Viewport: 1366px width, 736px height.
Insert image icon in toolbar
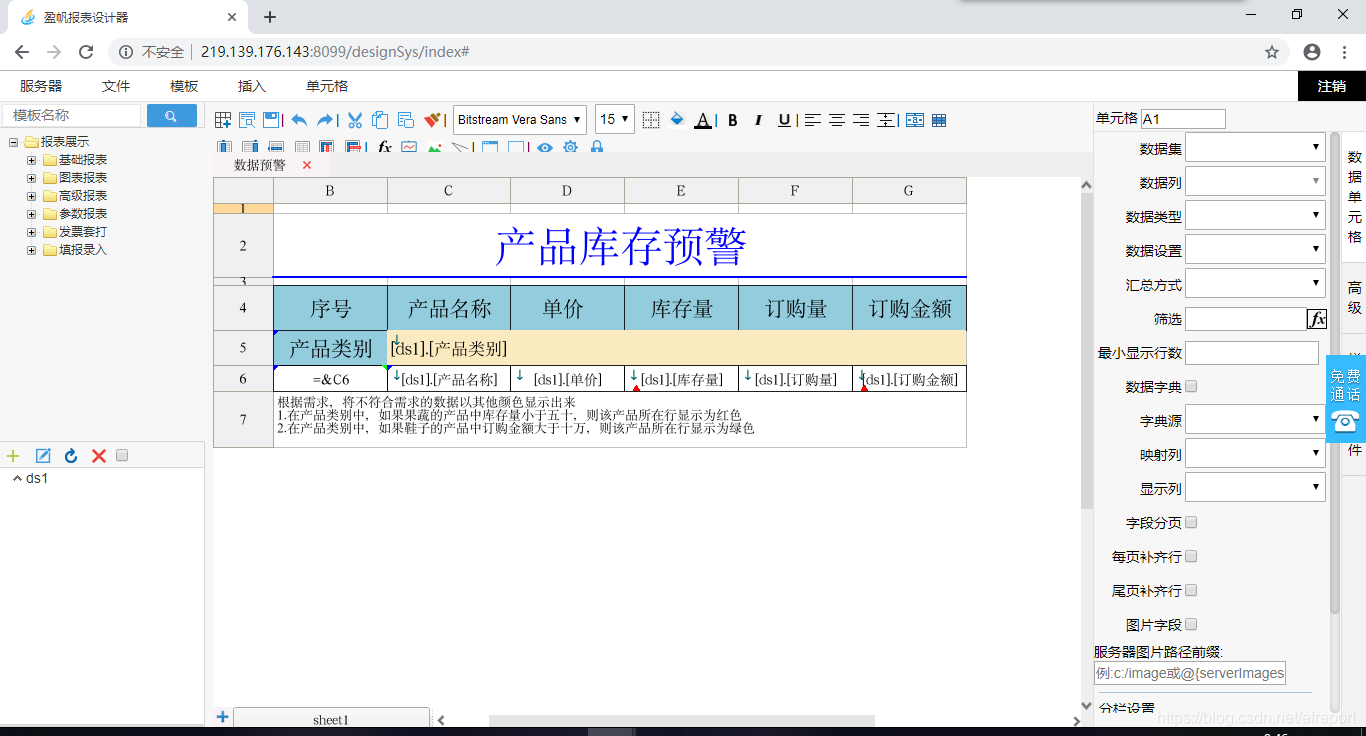(434, 147)
